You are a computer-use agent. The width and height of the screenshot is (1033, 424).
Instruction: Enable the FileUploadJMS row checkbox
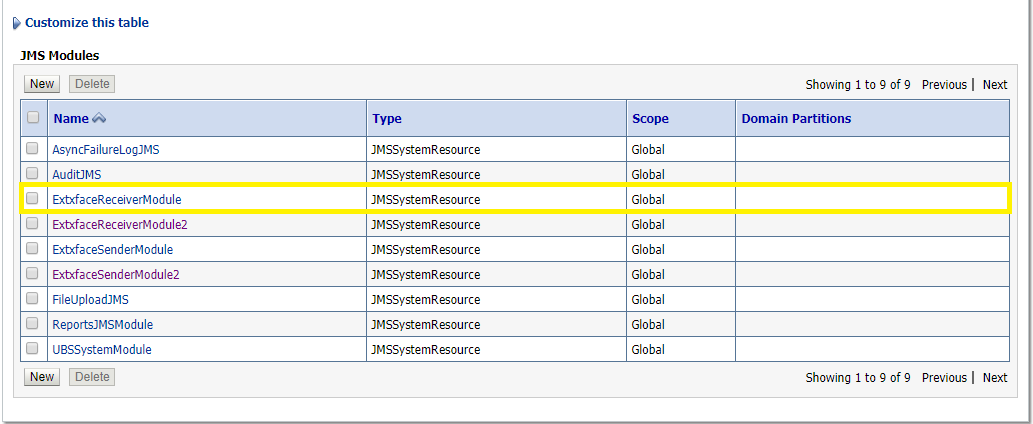point(33,299)
